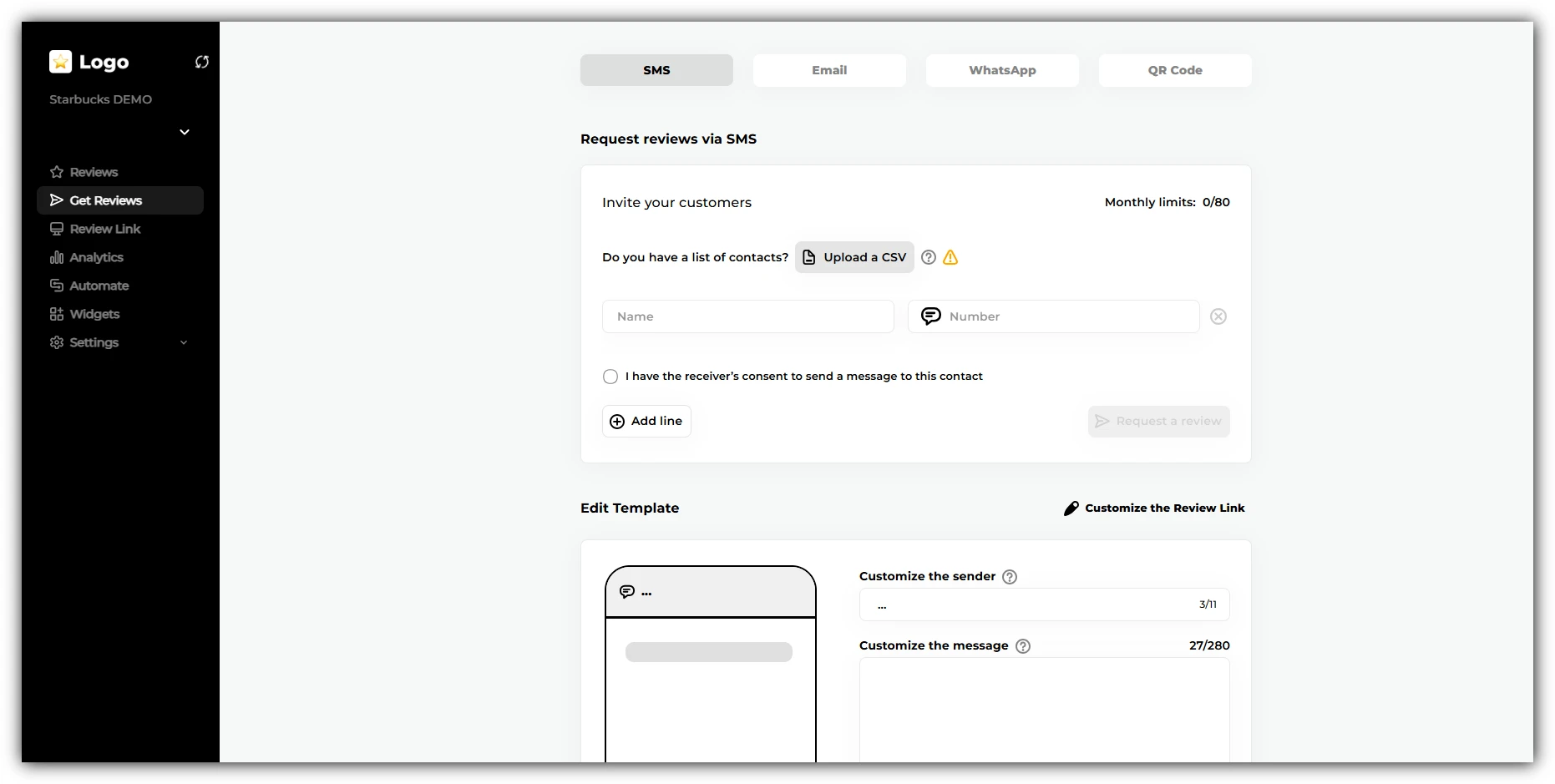The image size is (1555, 784).
Task: Click the Name input field
Action: [748, 316]
